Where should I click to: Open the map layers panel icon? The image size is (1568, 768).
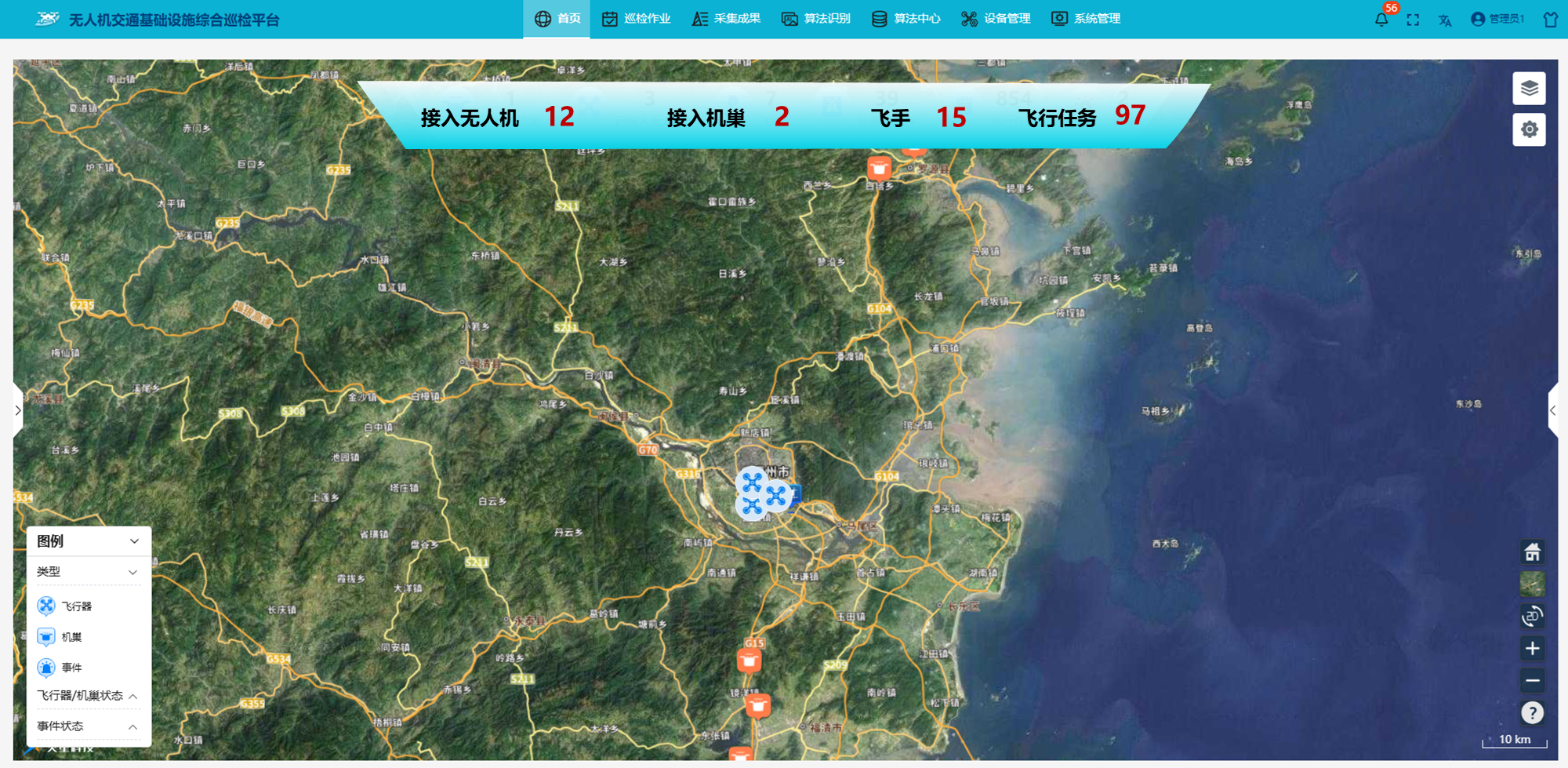pos(1529,89)
